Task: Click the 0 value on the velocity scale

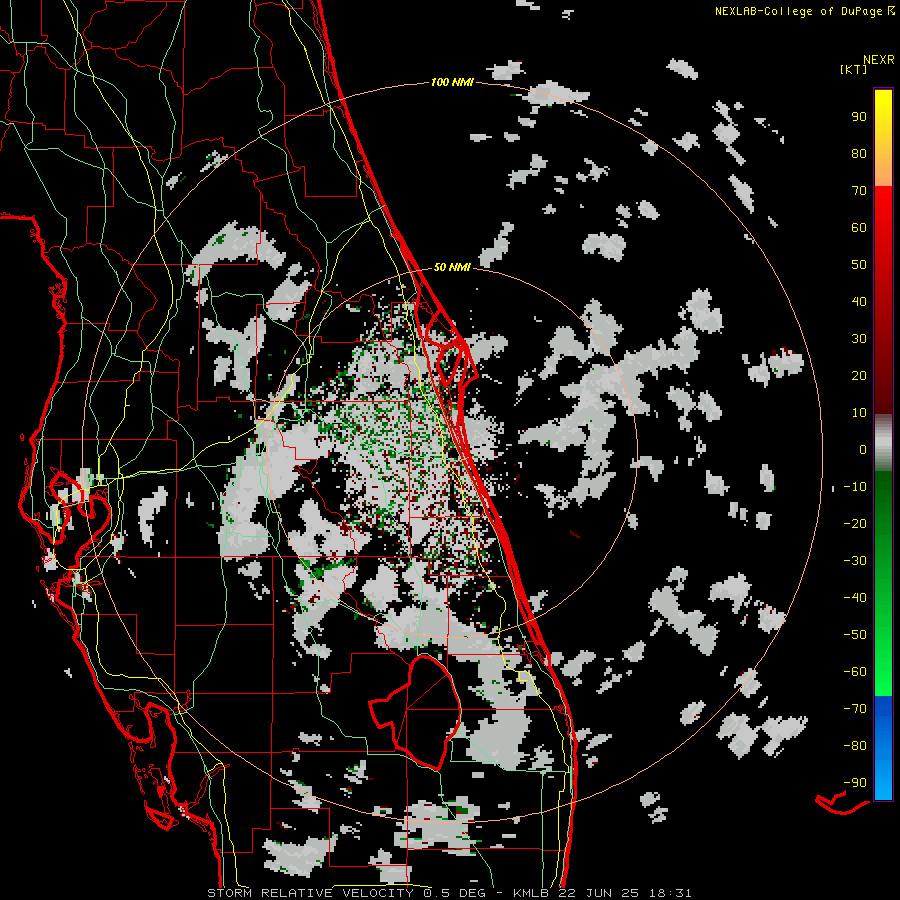Action: coord(863,450)
